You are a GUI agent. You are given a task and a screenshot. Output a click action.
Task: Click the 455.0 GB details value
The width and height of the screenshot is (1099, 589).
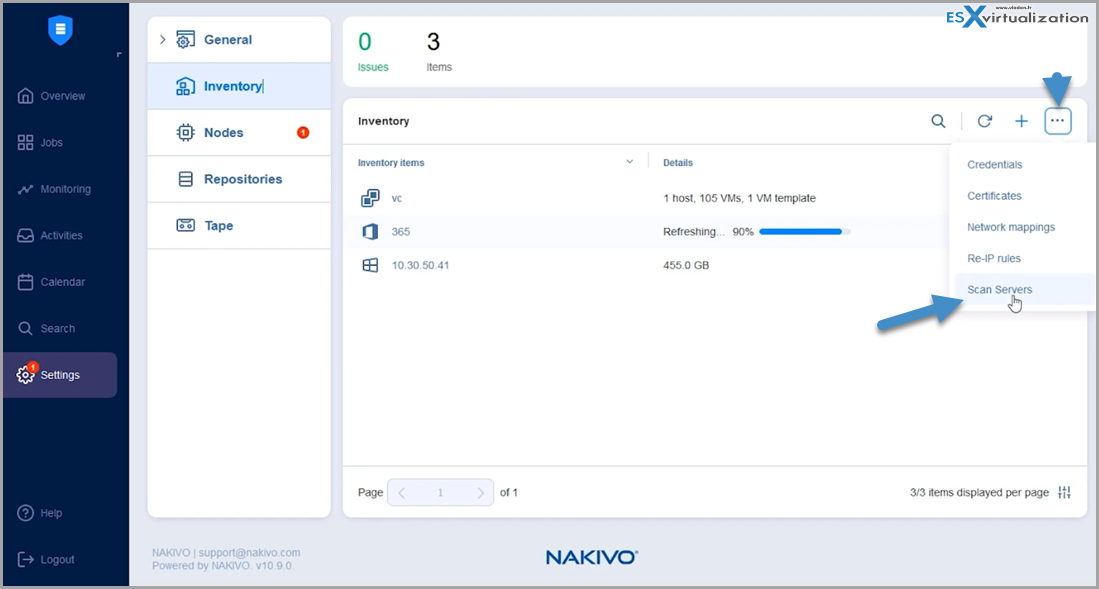685,265
